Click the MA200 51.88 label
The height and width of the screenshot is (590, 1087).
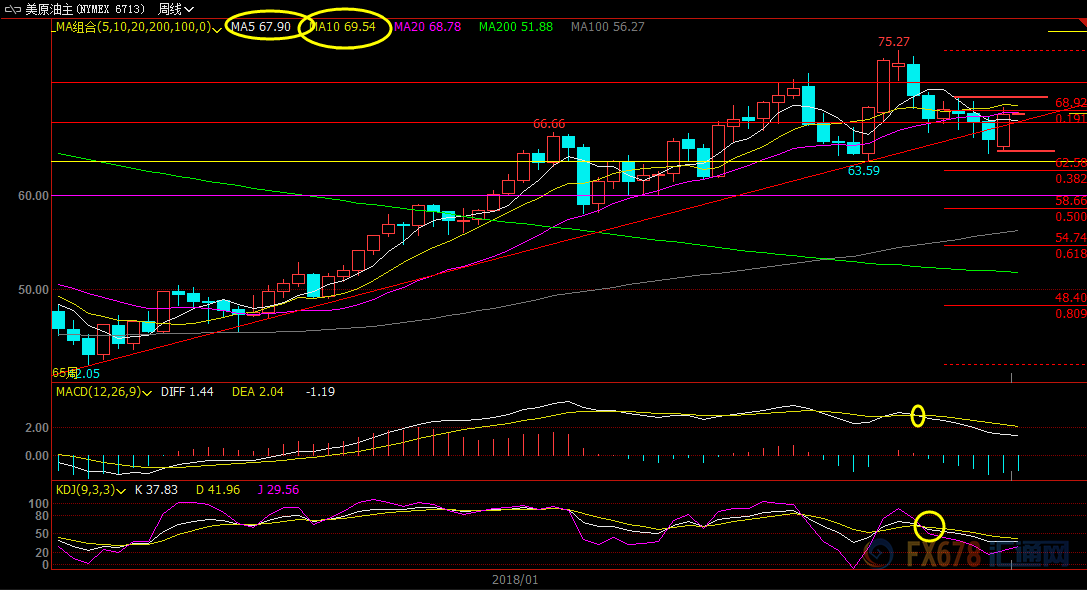[x=516, y=27]
